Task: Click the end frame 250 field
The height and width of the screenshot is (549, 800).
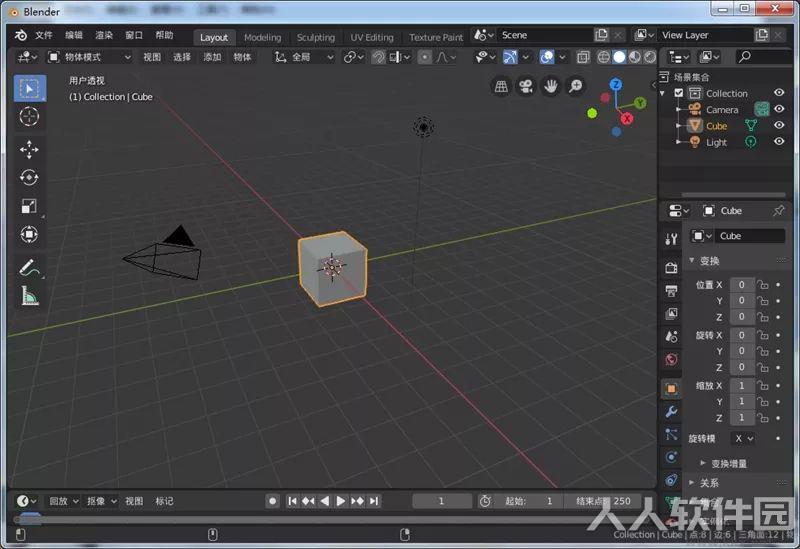Action: click(603, 501)
